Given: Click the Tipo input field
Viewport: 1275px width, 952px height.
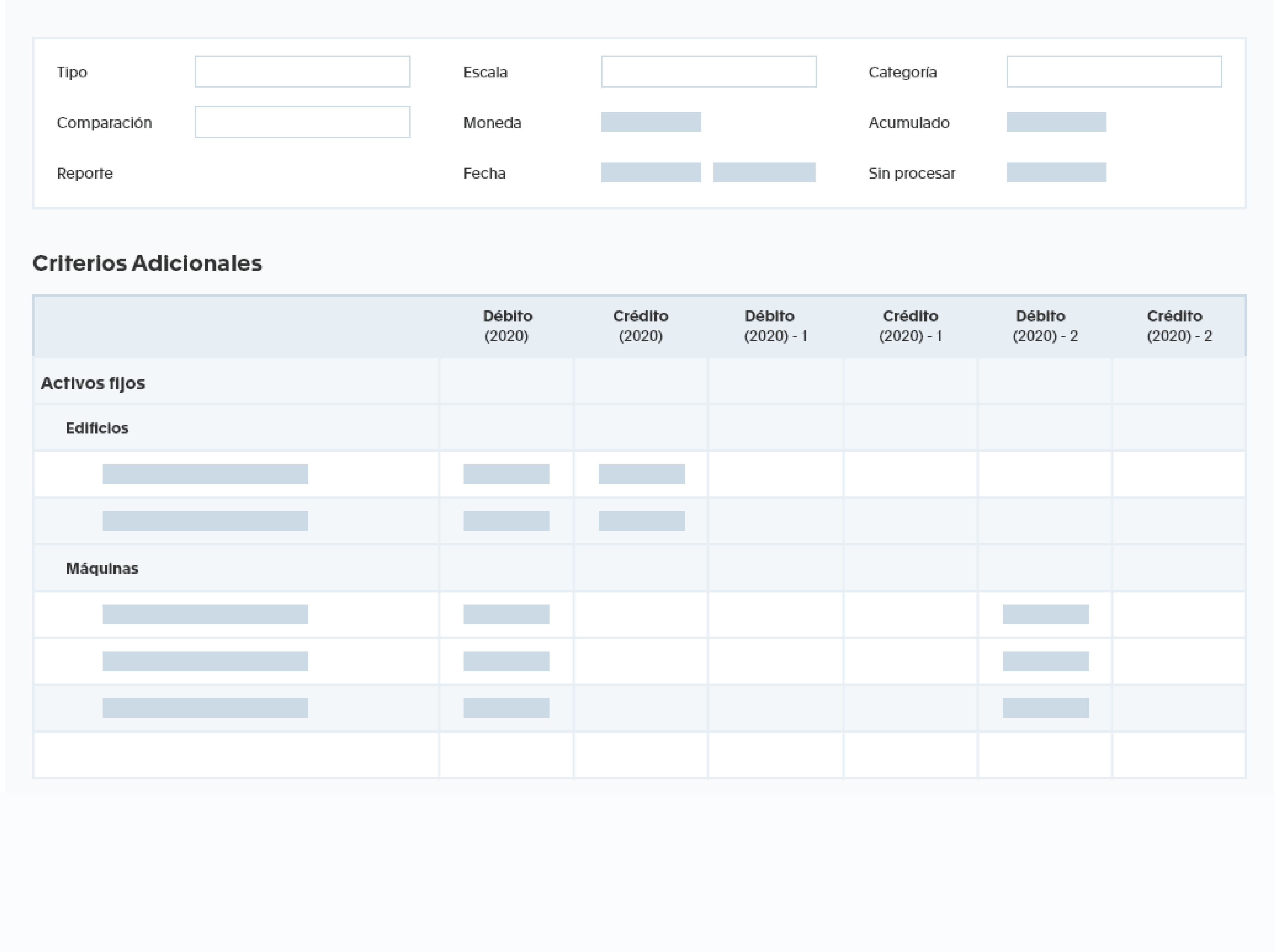Looking at the screenshot, I should pos(302,71).
